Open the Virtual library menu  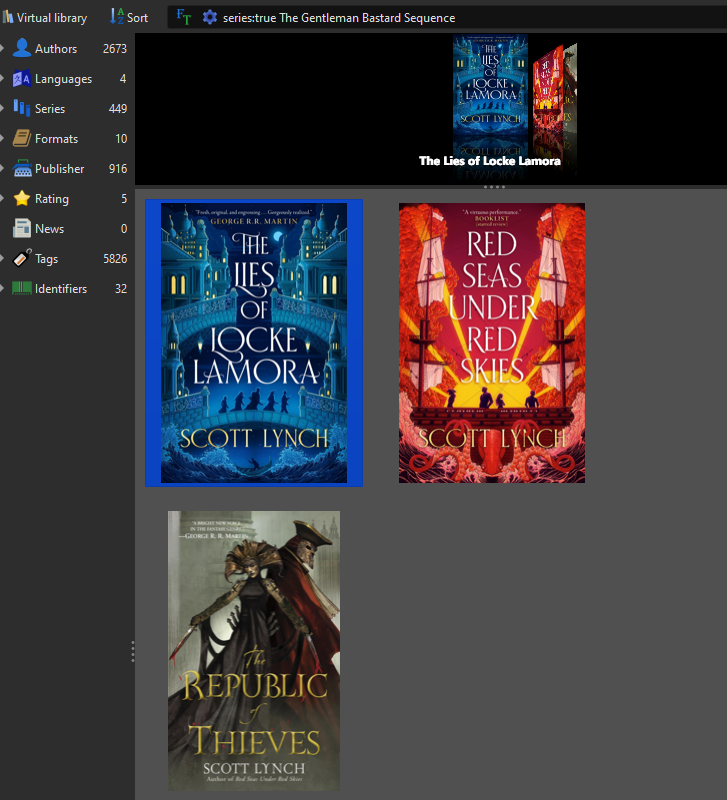pos(44,18)
